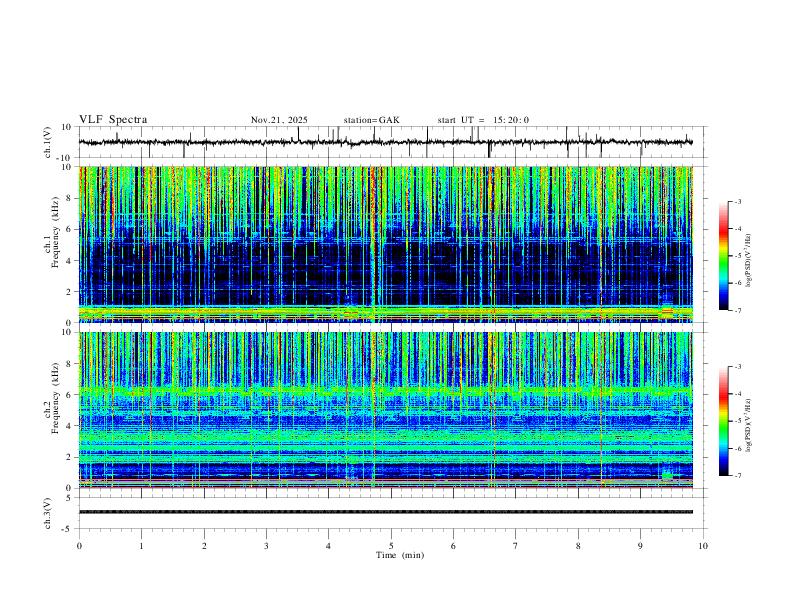Click time axis tick label '10'

tap(703, 546)
